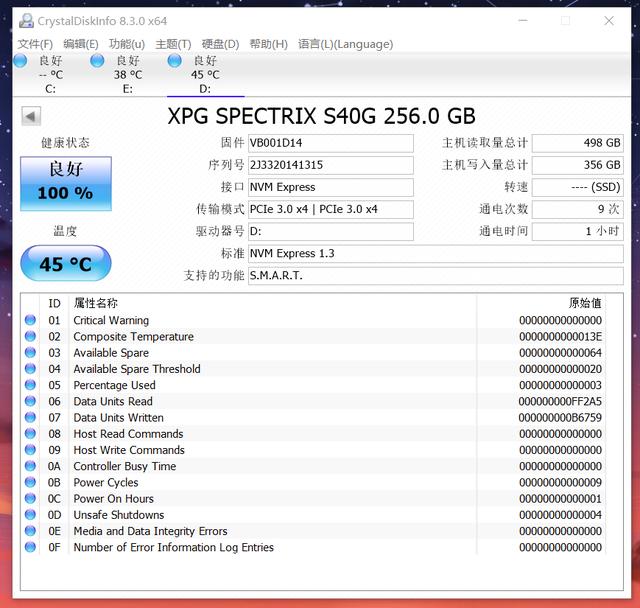Click status dot for Host Read Commands
640x608 pixels.
[x=30, y=433]
